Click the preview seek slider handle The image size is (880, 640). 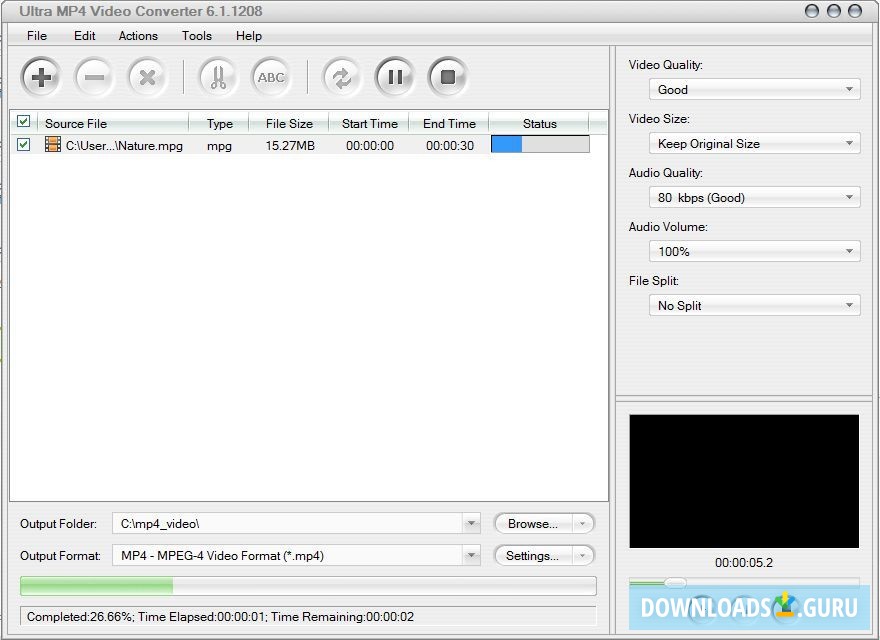coord(675,583)
